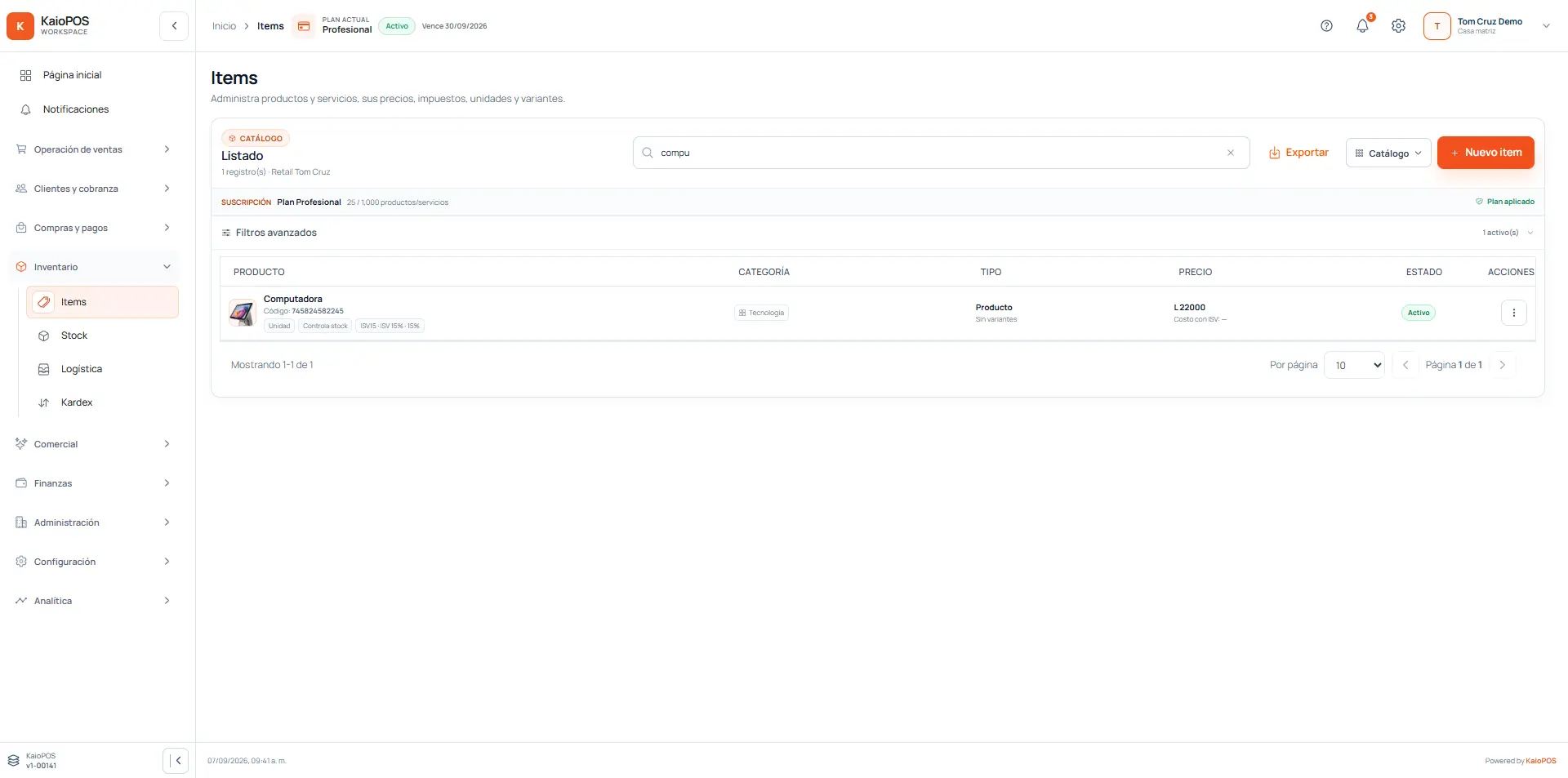Click the PRECIO column header
1568x778 pixels.
[1195, 272]
